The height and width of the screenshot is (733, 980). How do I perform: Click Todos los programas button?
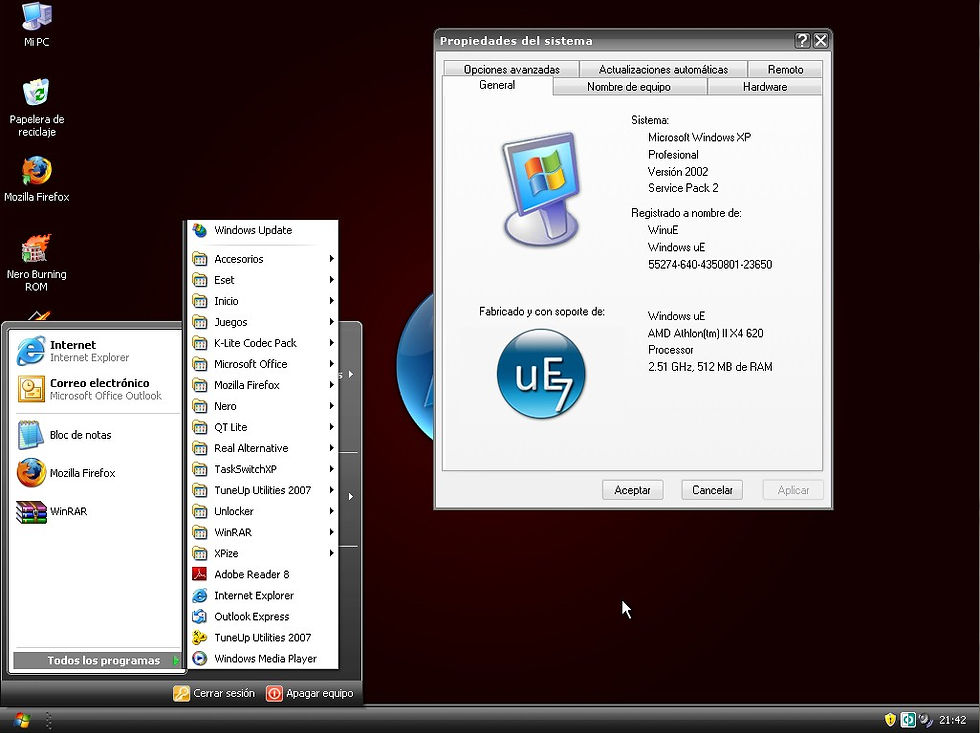(98, 661)
